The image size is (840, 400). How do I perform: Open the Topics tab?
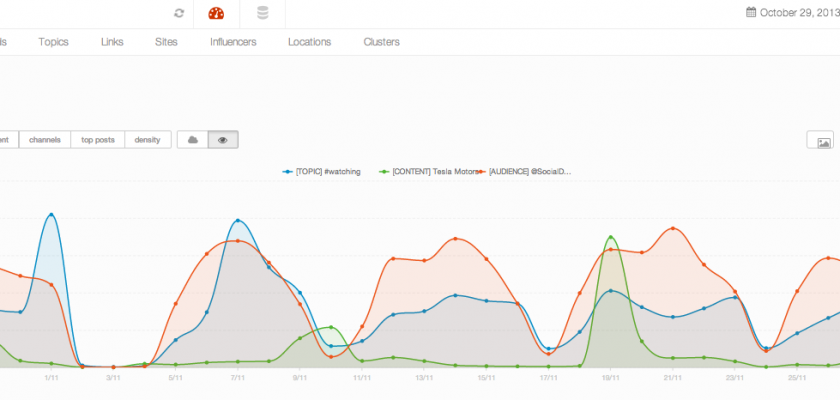coord(54,42)
